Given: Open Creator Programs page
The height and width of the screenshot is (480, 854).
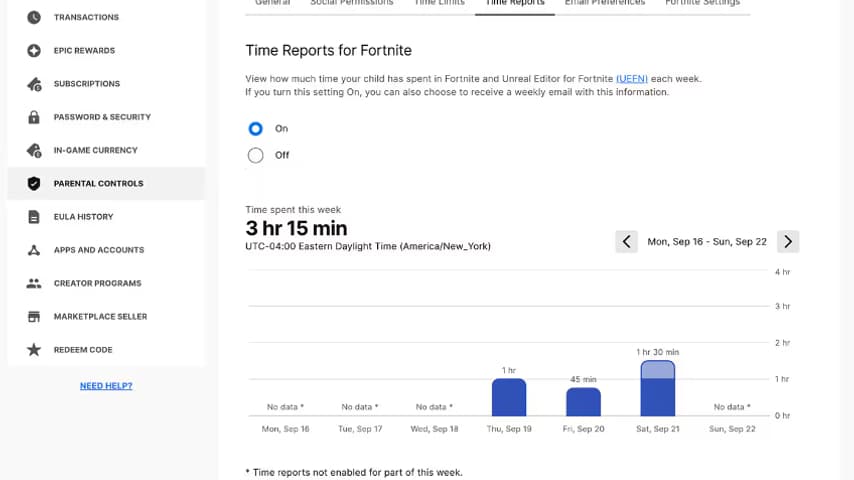Looking at the screenshot, I should pyautogui.click(x=107, y=283).
